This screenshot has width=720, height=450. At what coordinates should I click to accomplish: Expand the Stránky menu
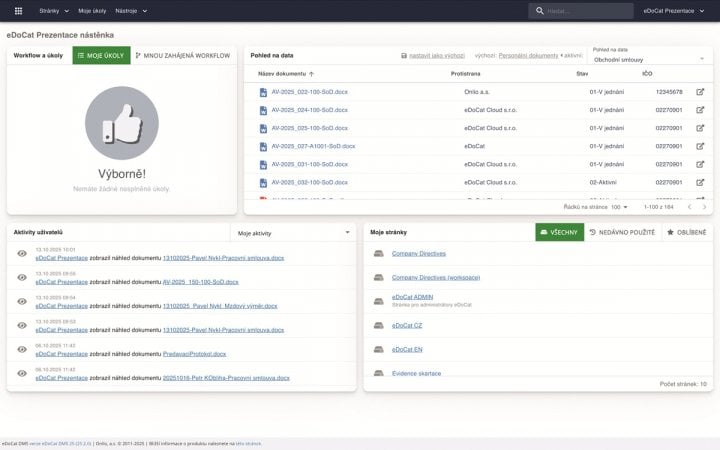point(54,11)
